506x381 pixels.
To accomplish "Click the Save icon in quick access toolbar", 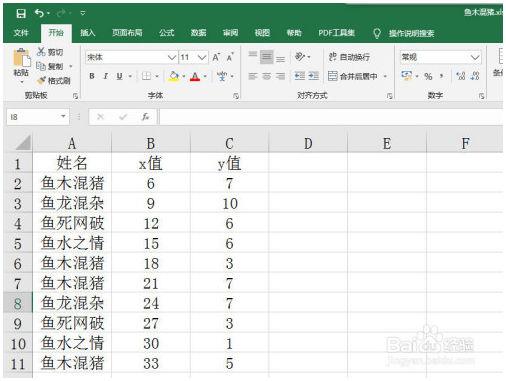I will 21,13.
